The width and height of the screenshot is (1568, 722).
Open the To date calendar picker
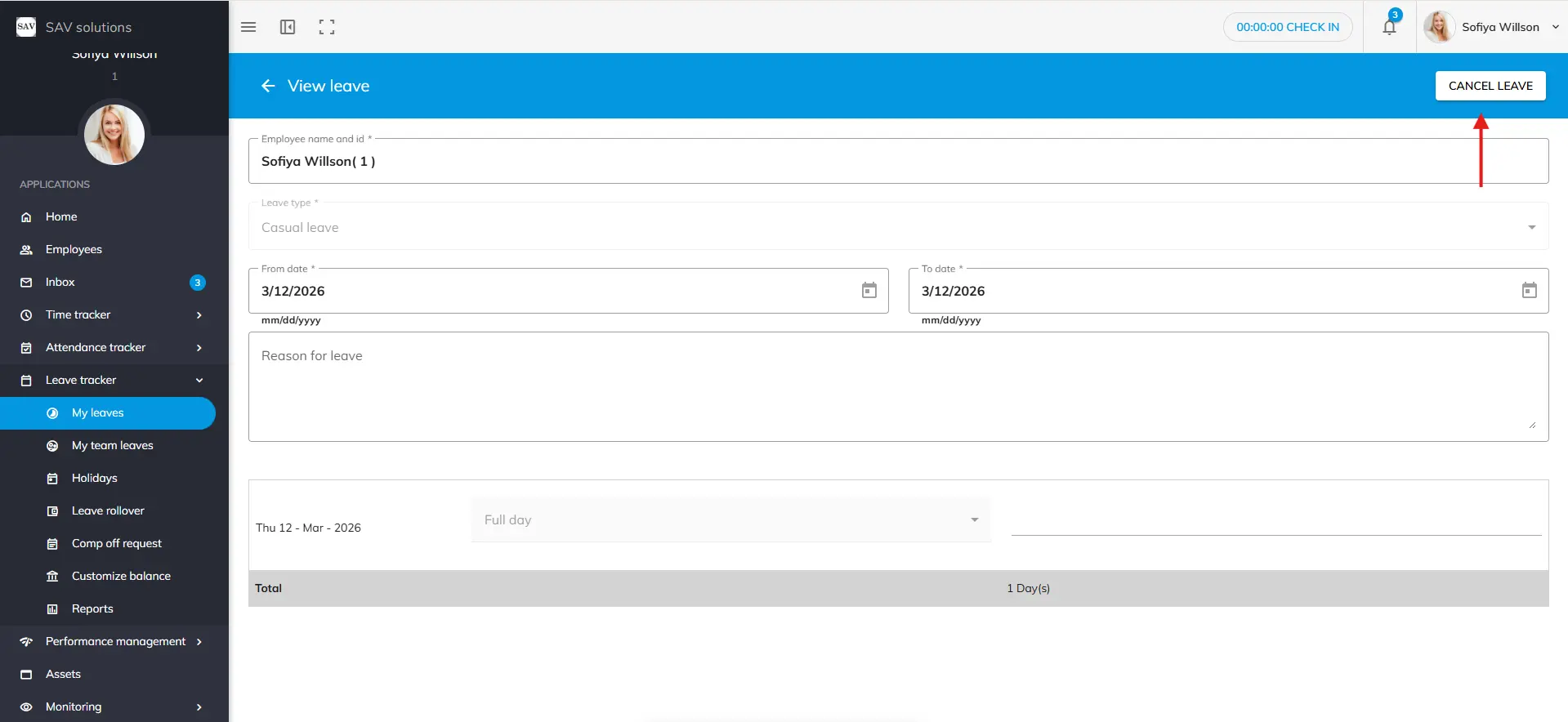pos(1529,291)
